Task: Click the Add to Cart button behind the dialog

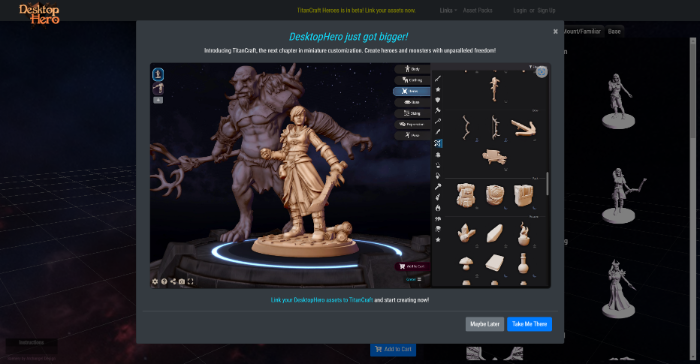Action: pos(393,349)
